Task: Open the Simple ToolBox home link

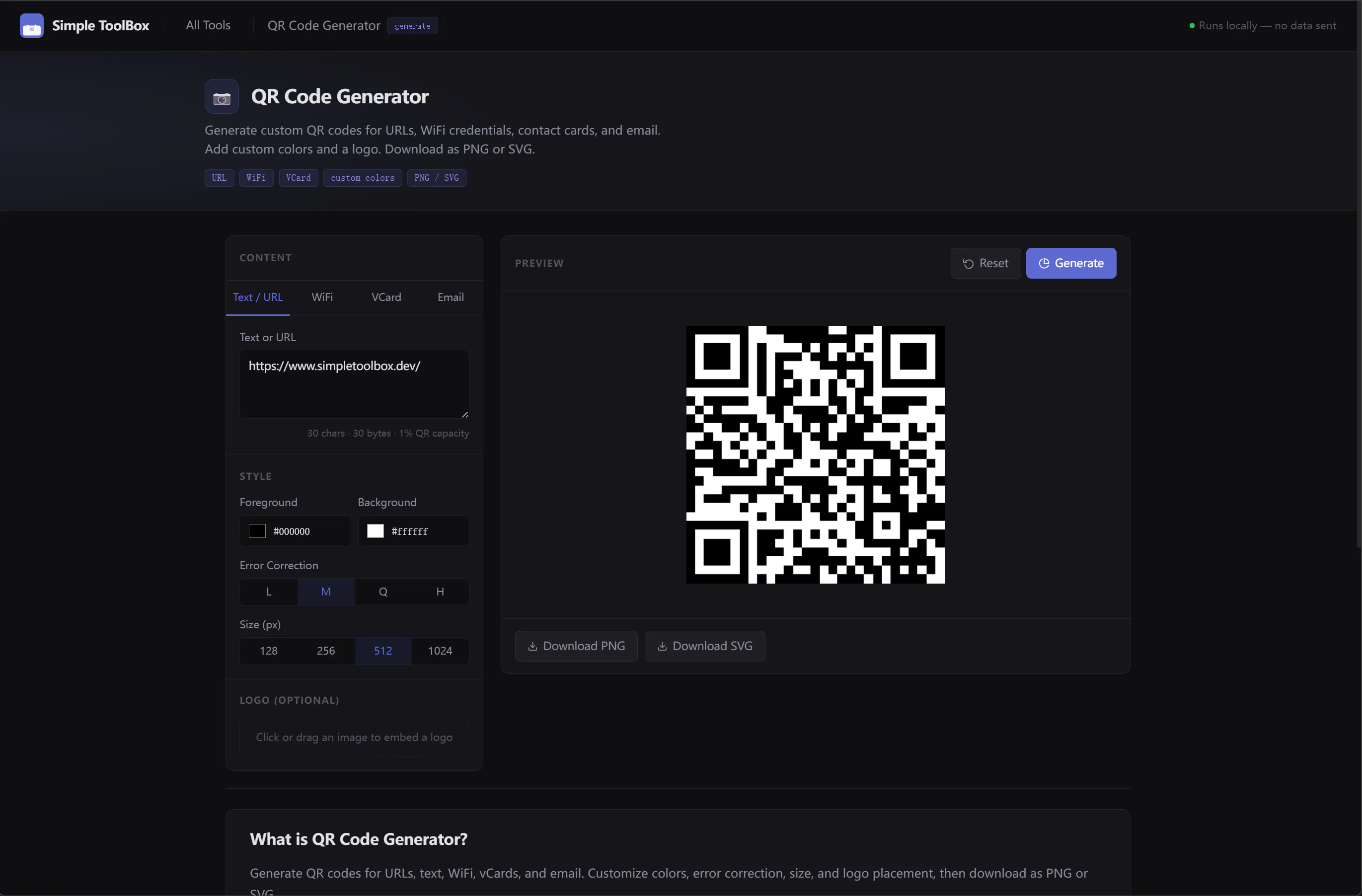Action: pos(84,25)
